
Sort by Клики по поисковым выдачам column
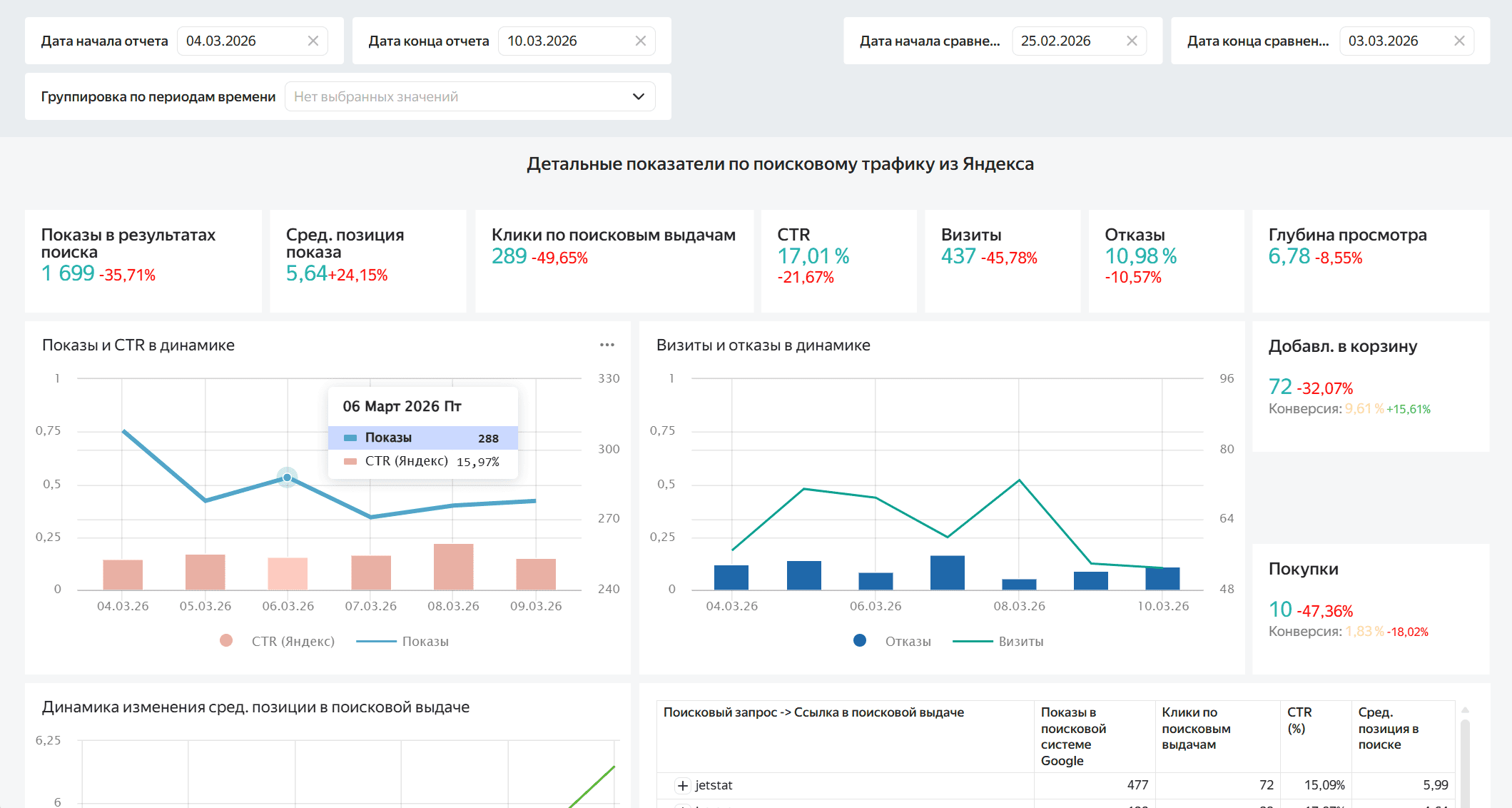click(1195, 728)
